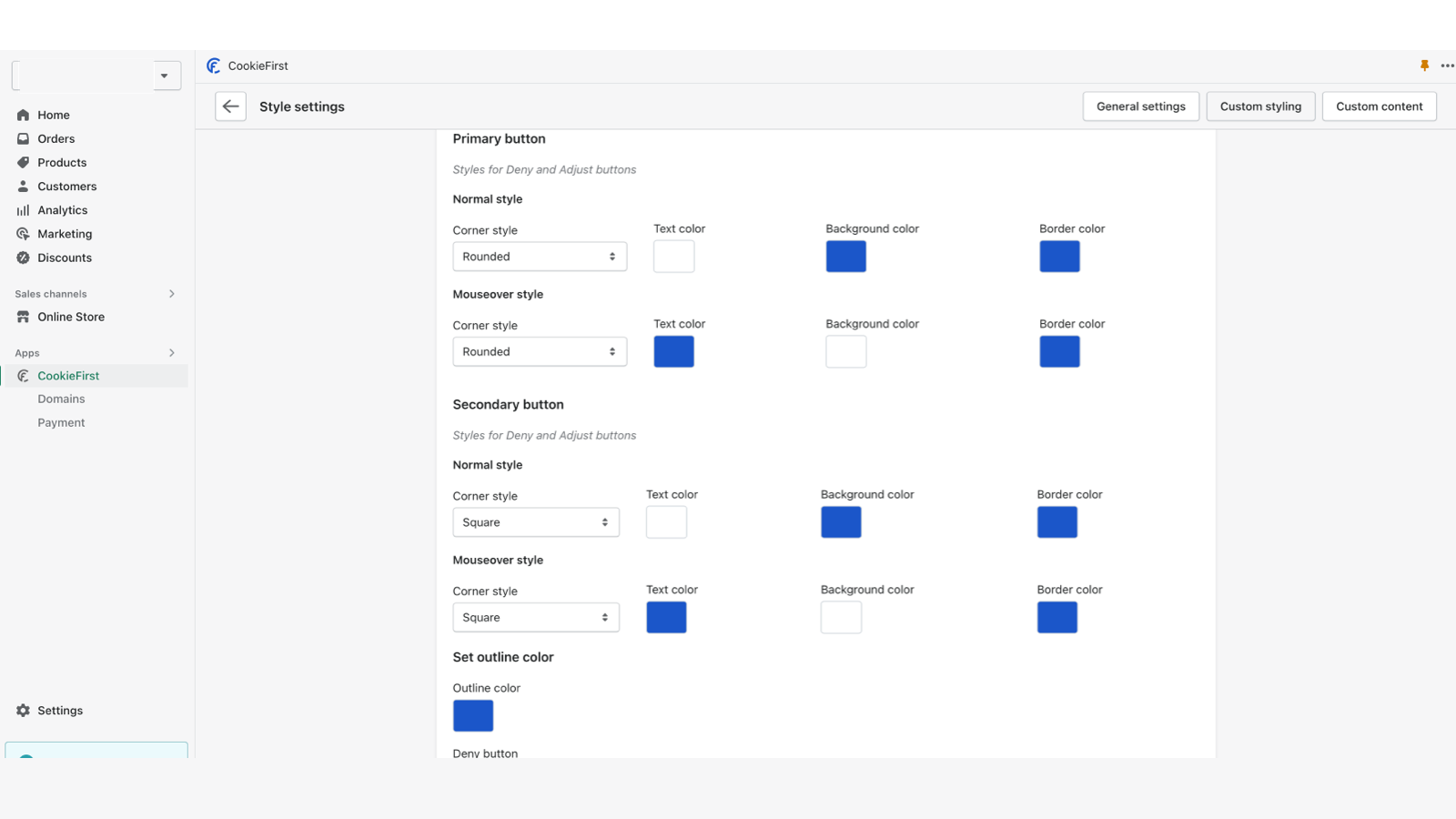Click the Home icon in sidebar
1456x819 pixels.
pyautogui.click(x=23, y=115)
